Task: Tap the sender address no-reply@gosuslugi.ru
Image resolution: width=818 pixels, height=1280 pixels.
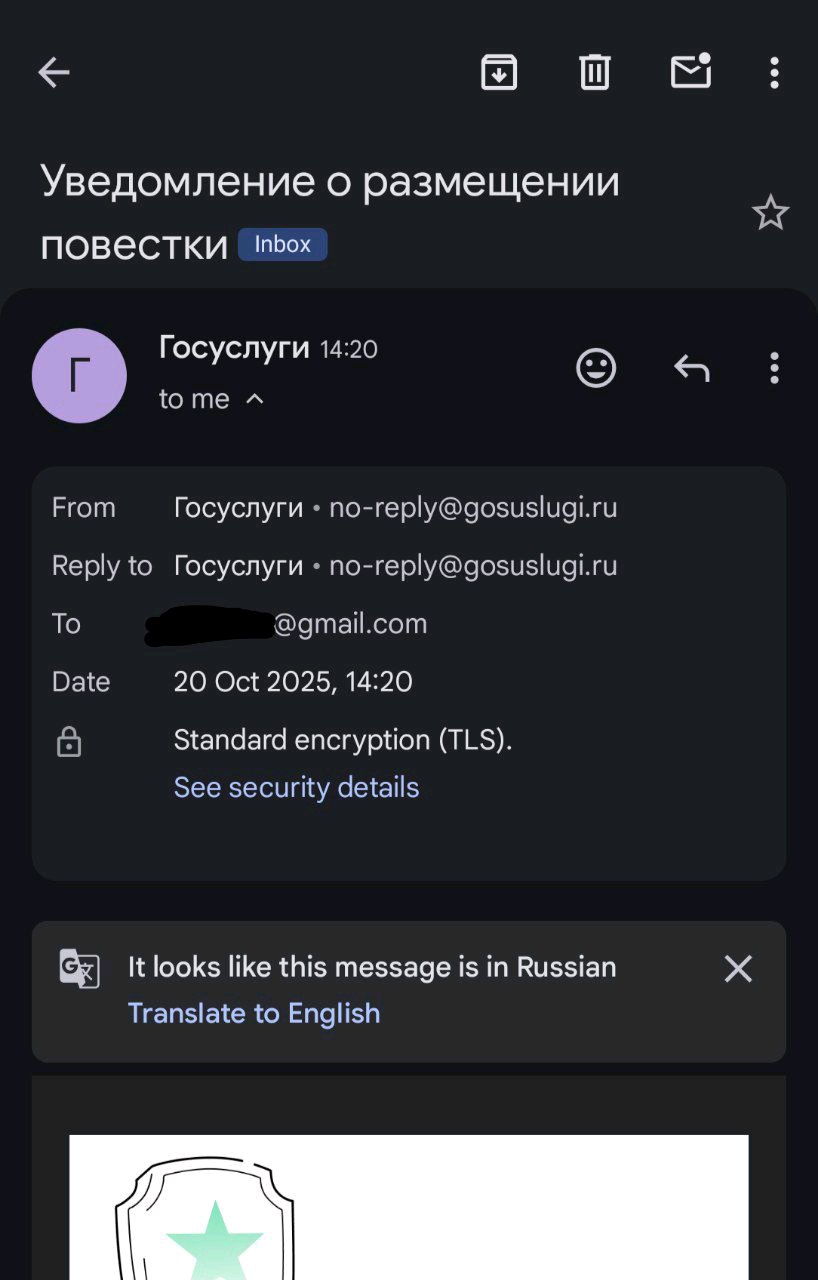Action: (x=473, y=508)
